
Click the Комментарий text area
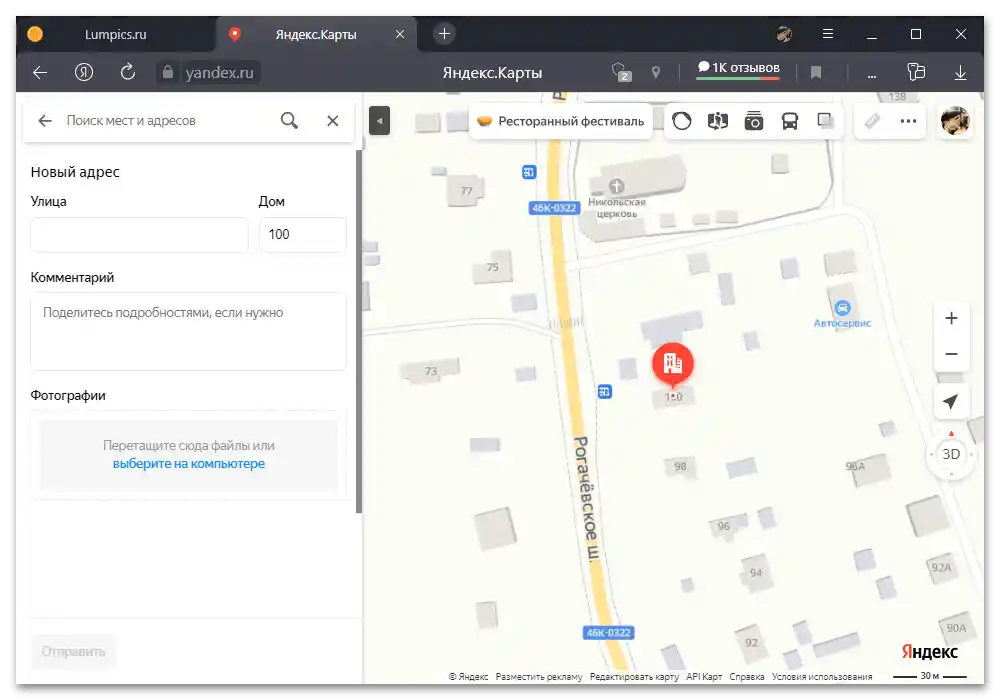click(x=188, y=332)
